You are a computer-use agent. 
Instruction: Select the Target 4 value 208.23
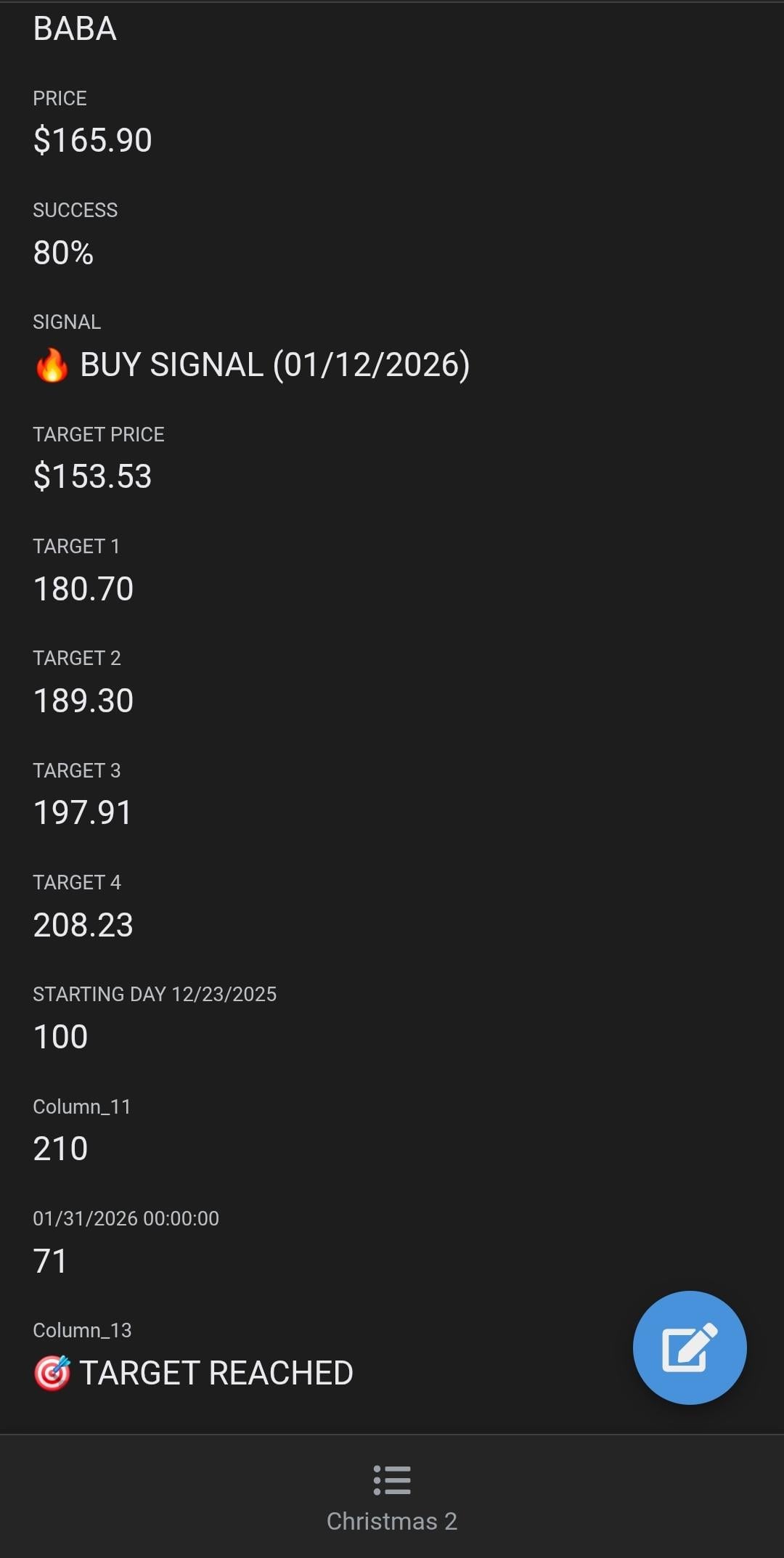[83, 925]
